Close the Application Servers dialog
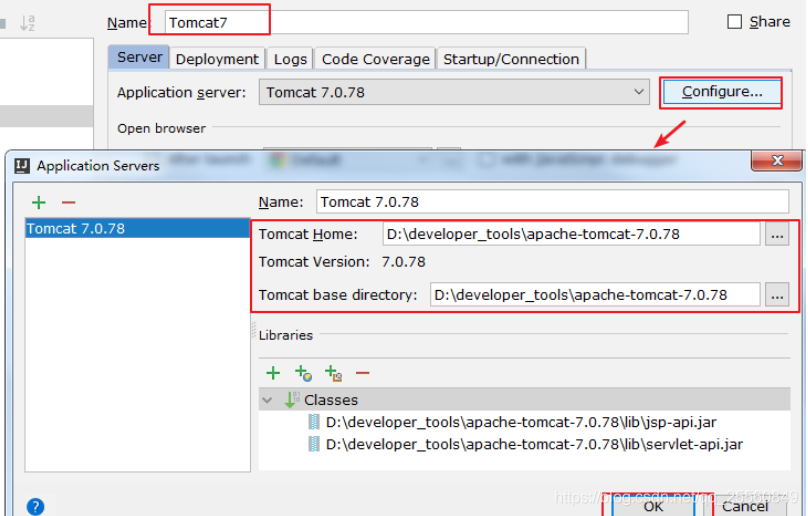The height and width of the screenshot is (516, 808). point(777,160)
